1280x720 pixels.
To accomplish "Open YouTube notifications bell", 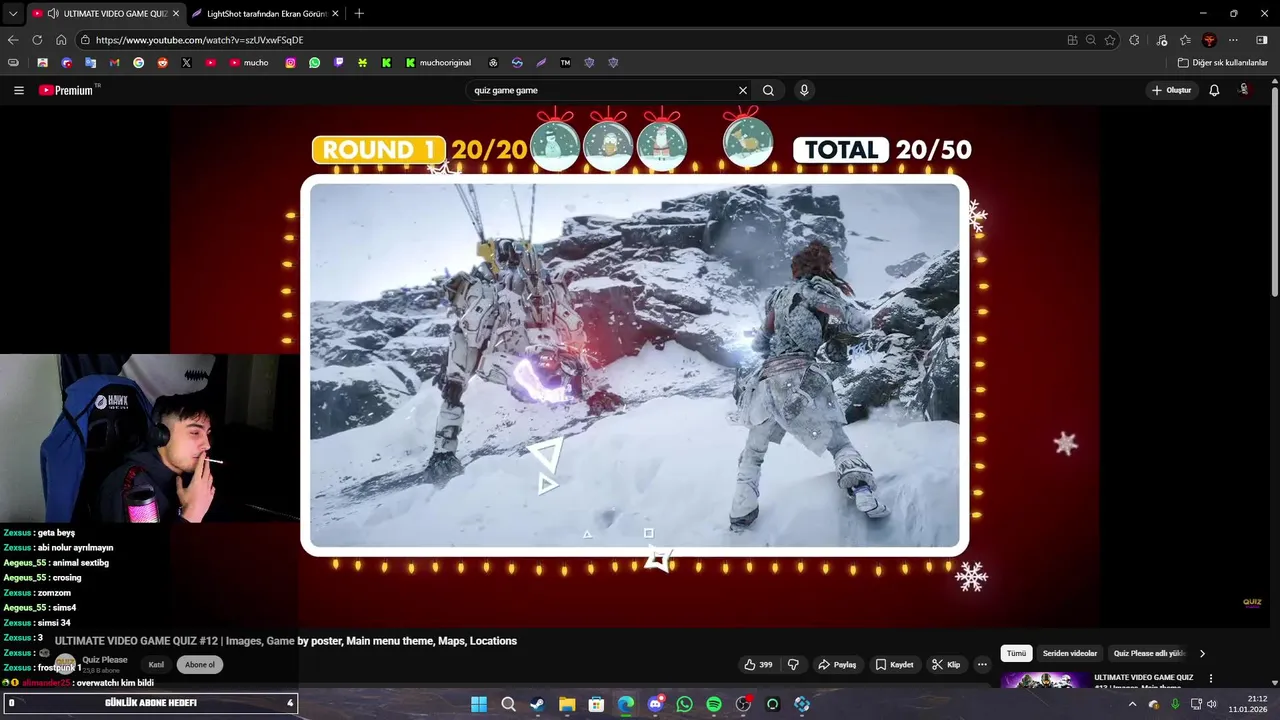I will 1214,90.
